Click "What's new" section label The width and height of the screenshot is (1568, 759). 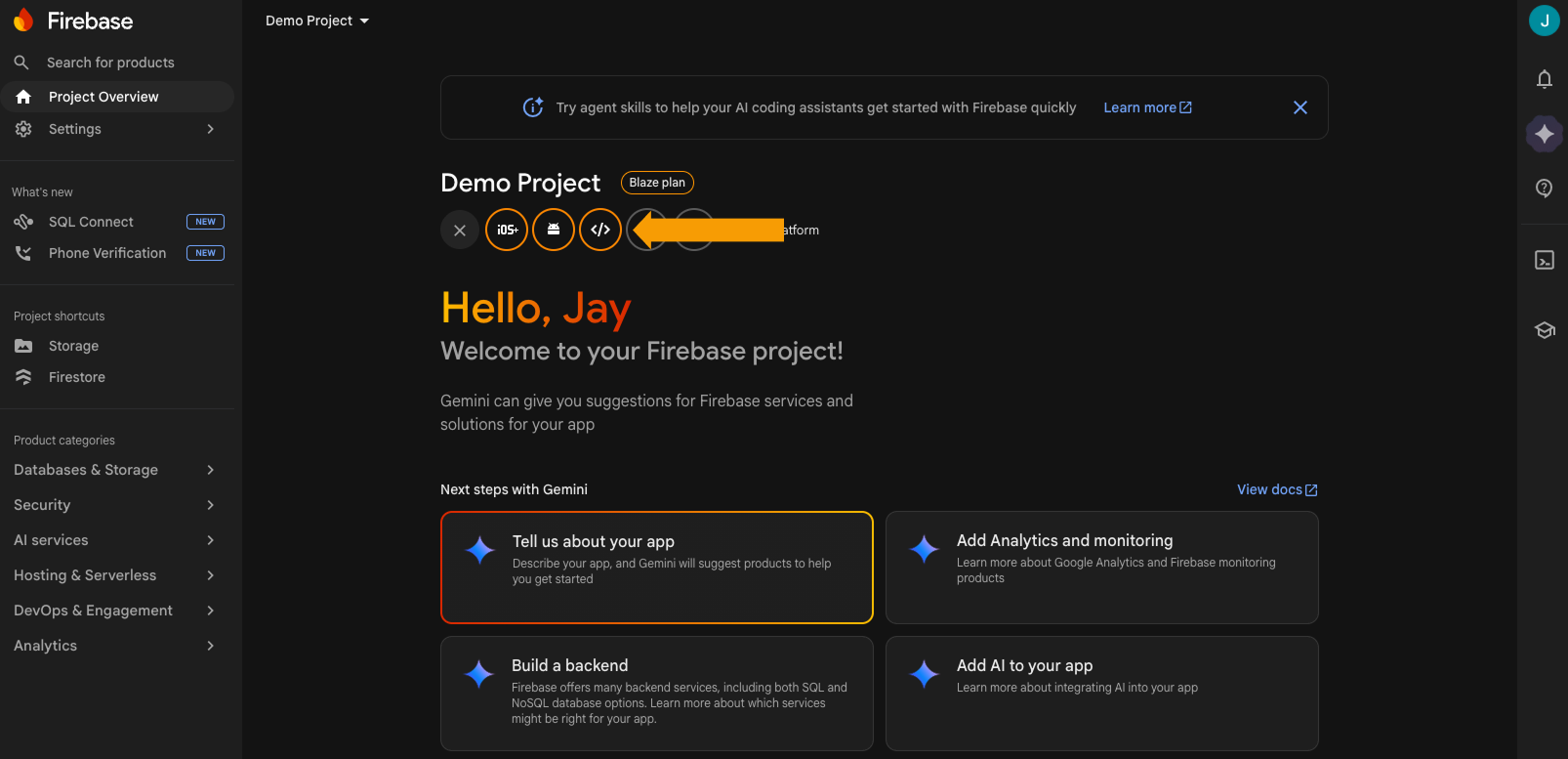pyautogui.click(x=42, y=192)
